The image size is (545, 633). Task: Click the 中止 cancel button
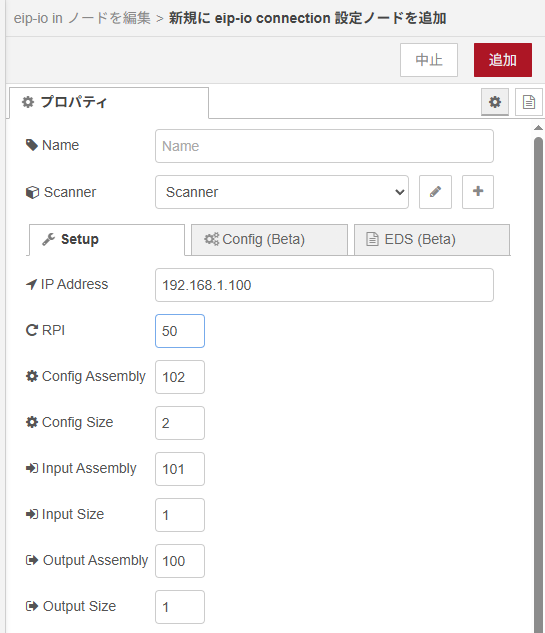[x=429, y=60]
